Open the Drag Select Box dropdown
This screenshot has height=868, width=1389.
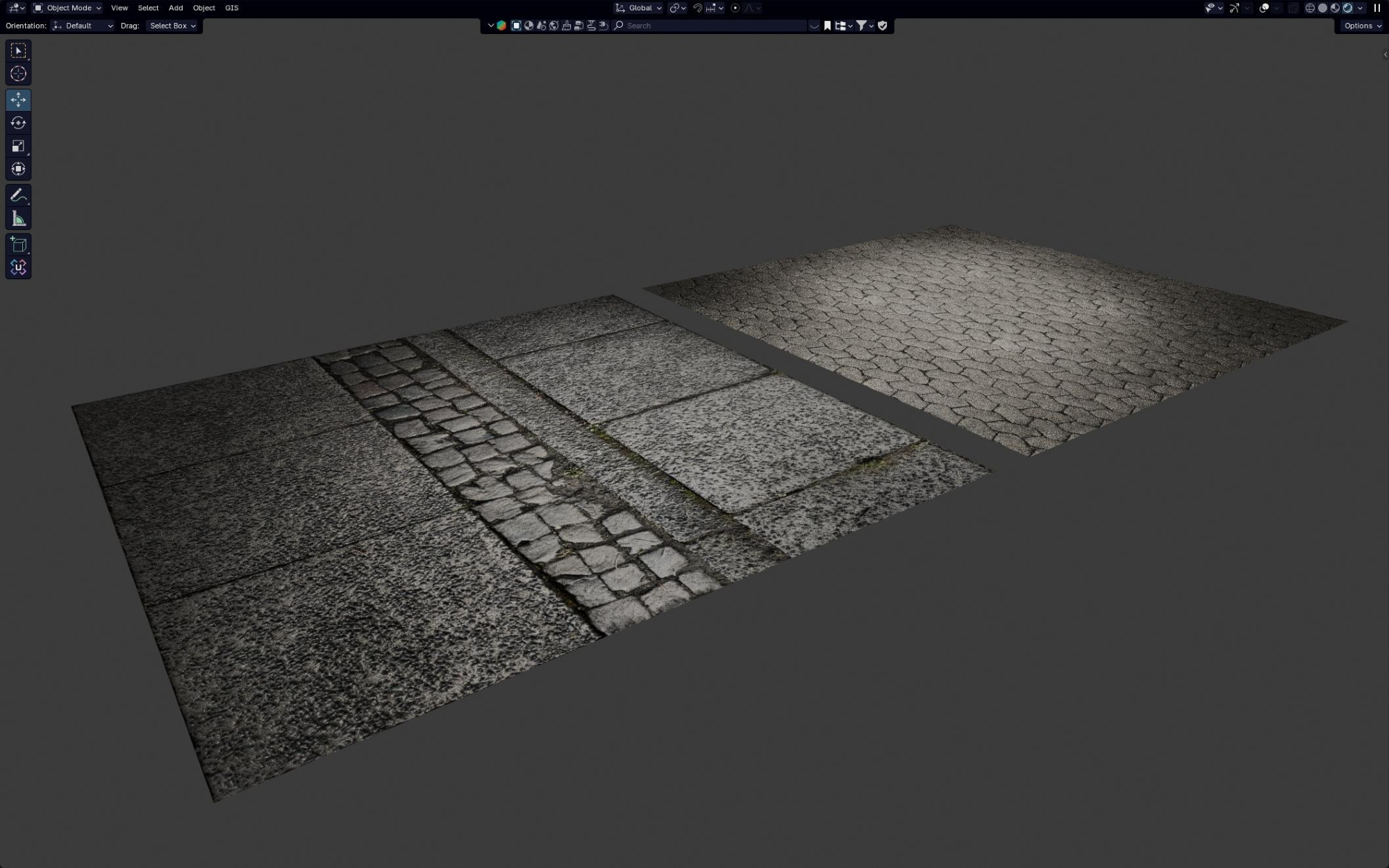point(172,26)
